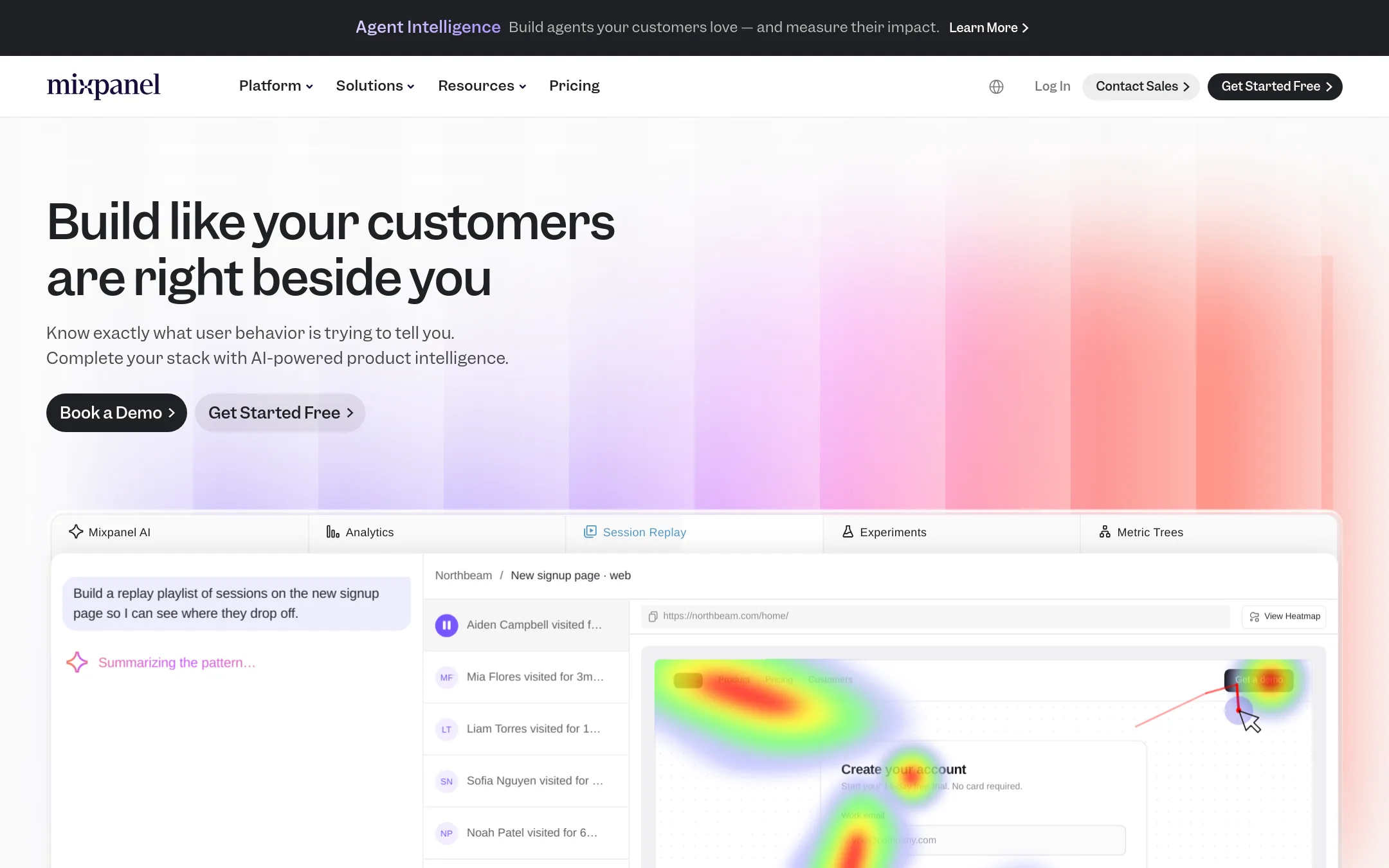
Task: Click the Contact Sales button
Action: [1141, 86]
